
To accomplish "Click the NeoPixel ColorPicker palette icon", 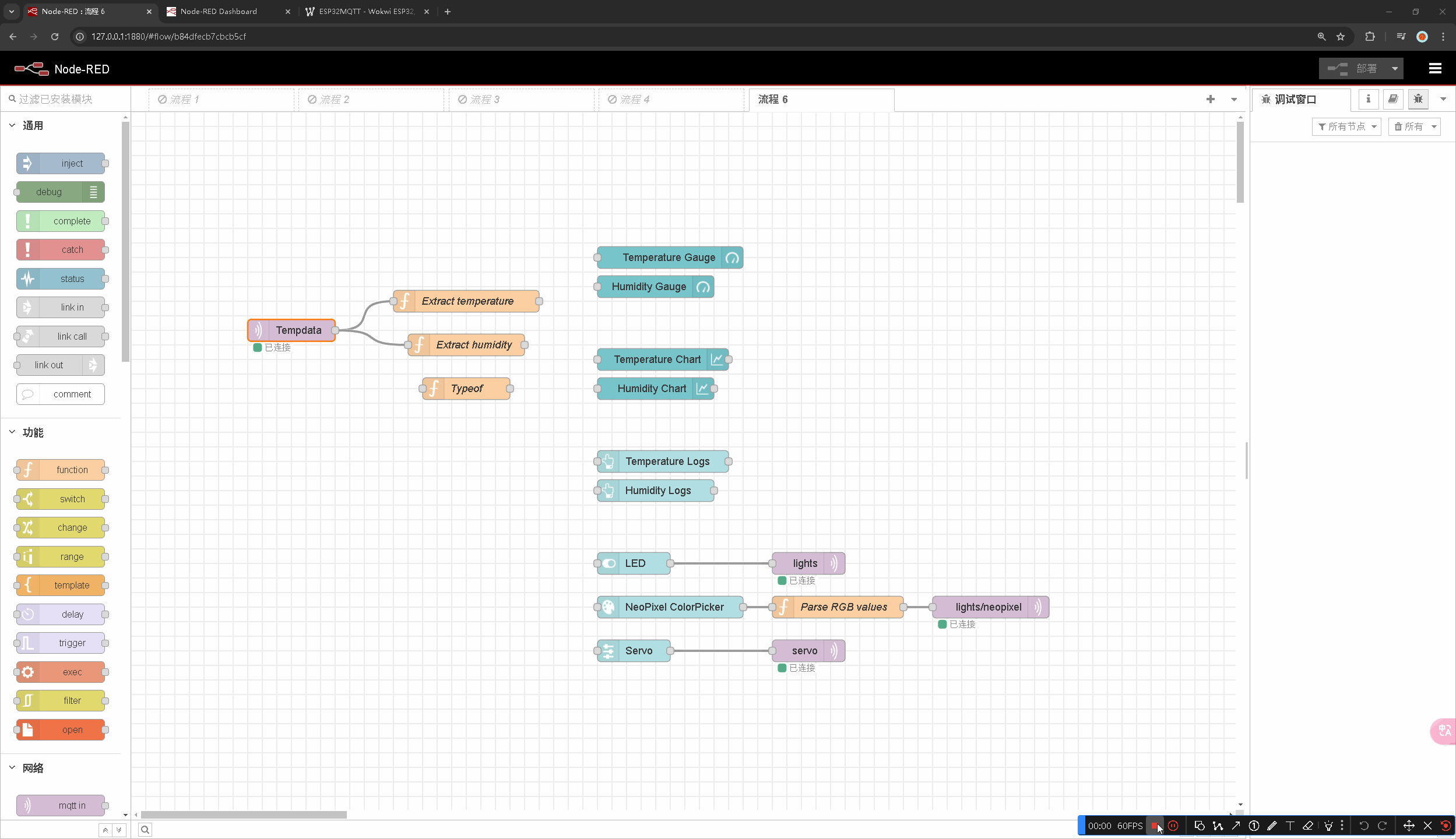I will (x=608, y=607).
